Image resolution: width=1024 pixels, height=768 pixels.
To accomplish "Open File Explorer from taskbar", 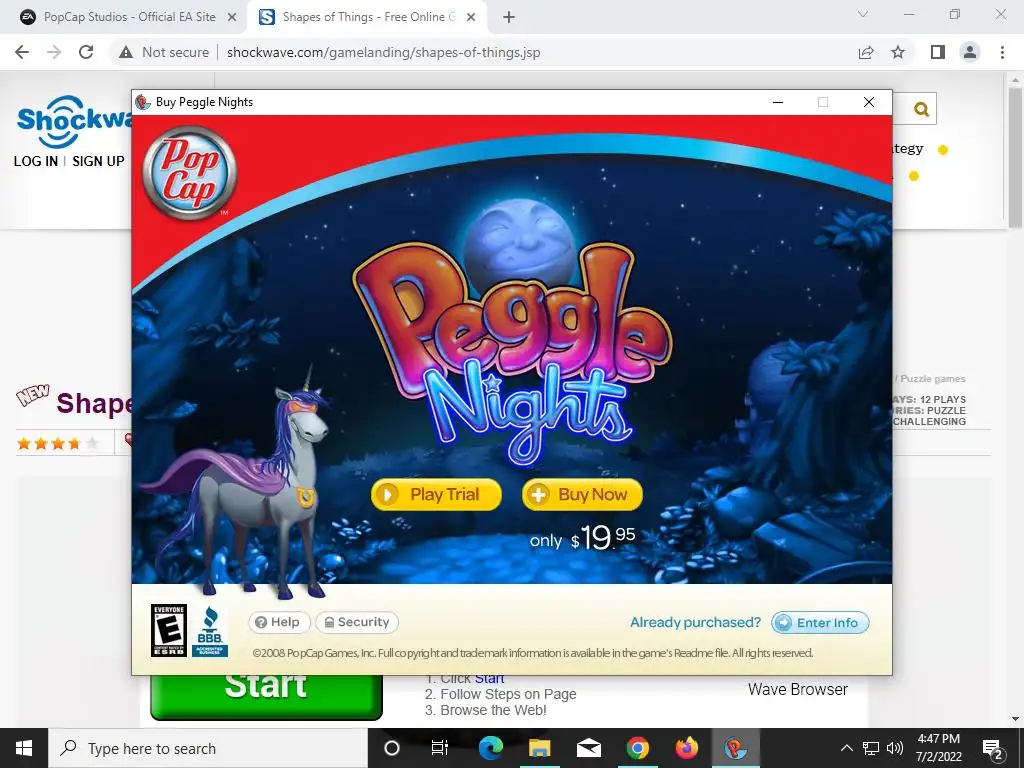I will [x=539, y=748].
